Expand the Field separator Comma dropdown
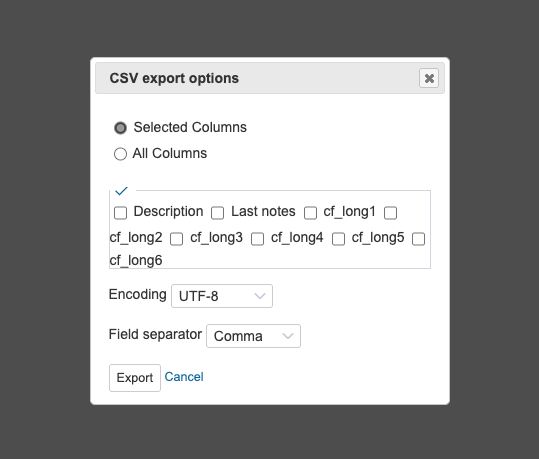 pos(253,336)
